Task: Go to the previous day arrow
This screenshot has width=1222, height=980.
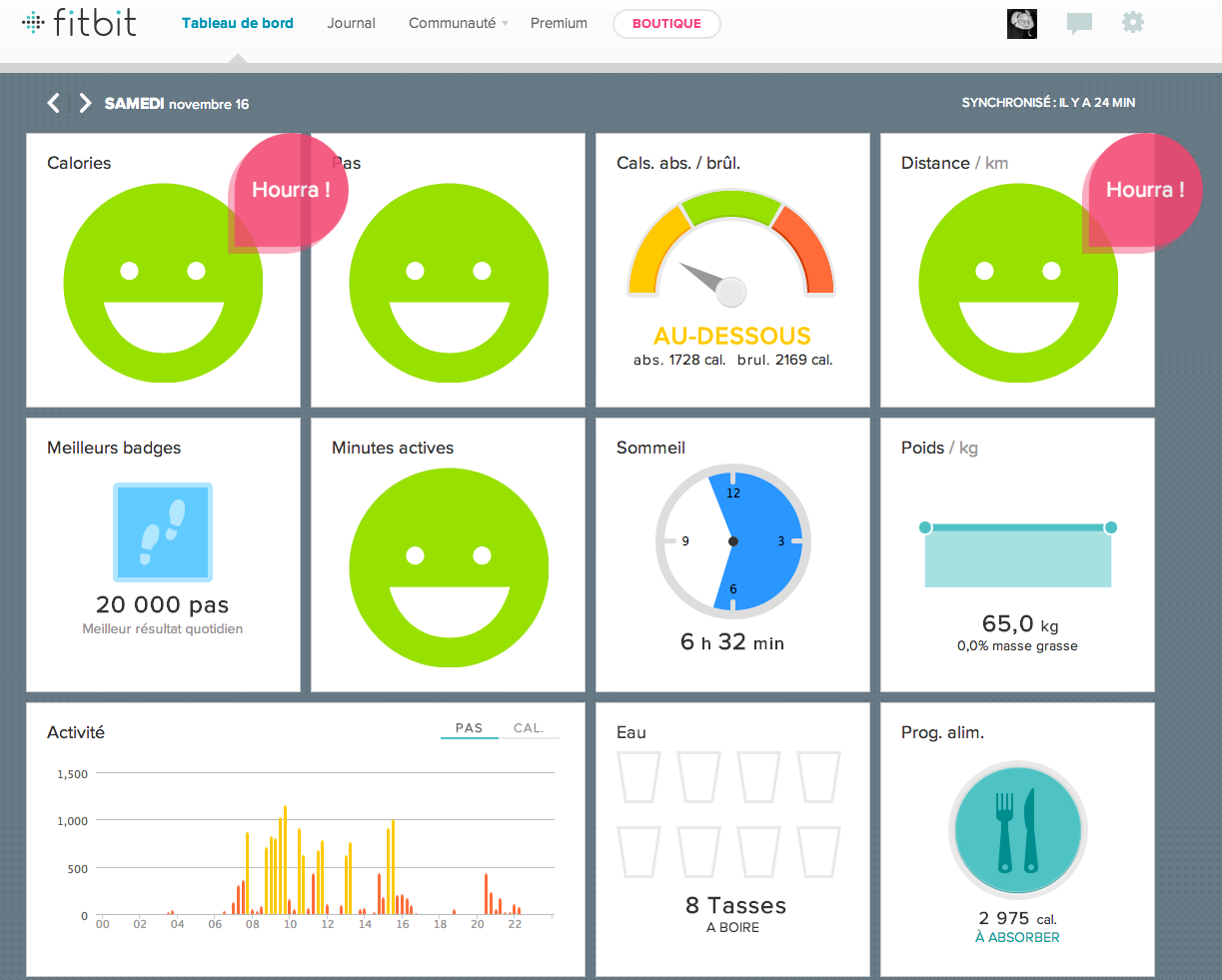Action: pos(54,103)
